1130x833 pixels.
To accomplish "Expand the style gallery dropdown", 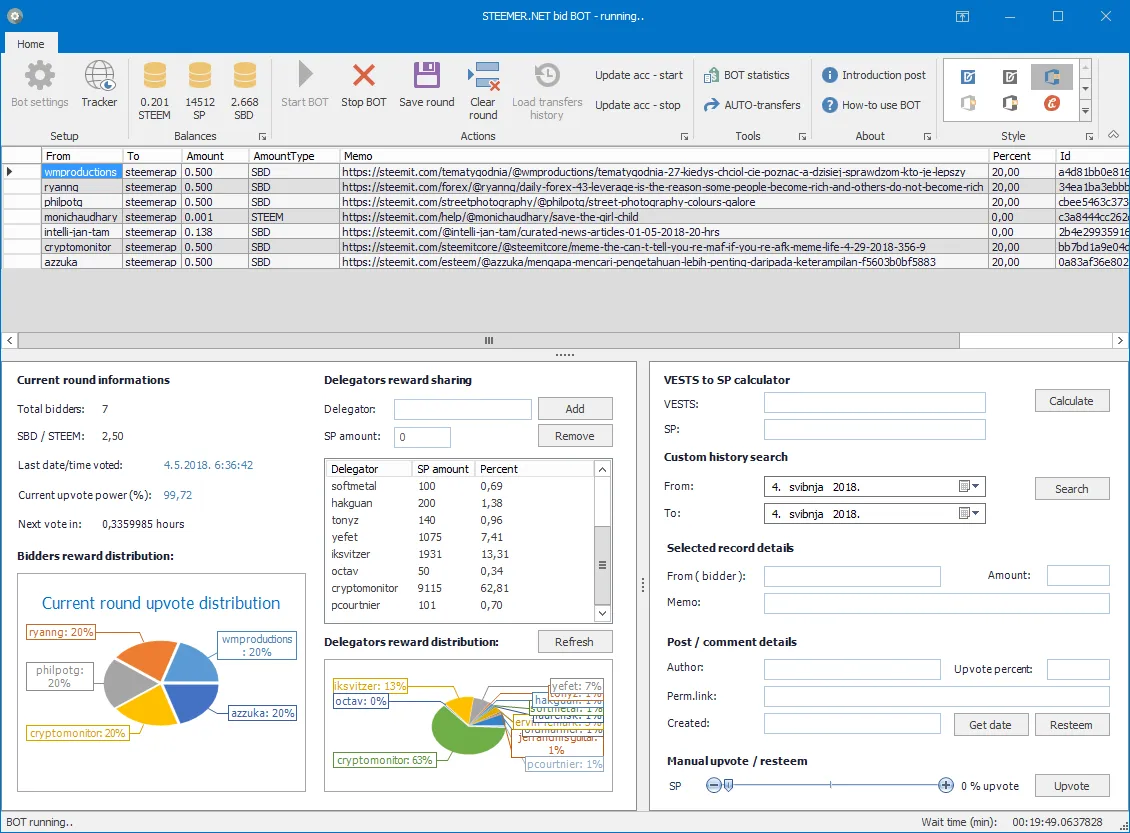I will click(1085, 111).
